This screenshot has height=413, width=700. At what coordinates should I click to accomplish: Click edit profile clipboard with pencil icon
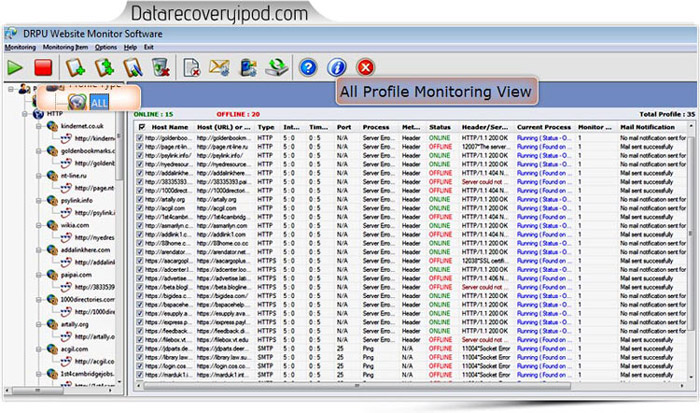(133, 67)
